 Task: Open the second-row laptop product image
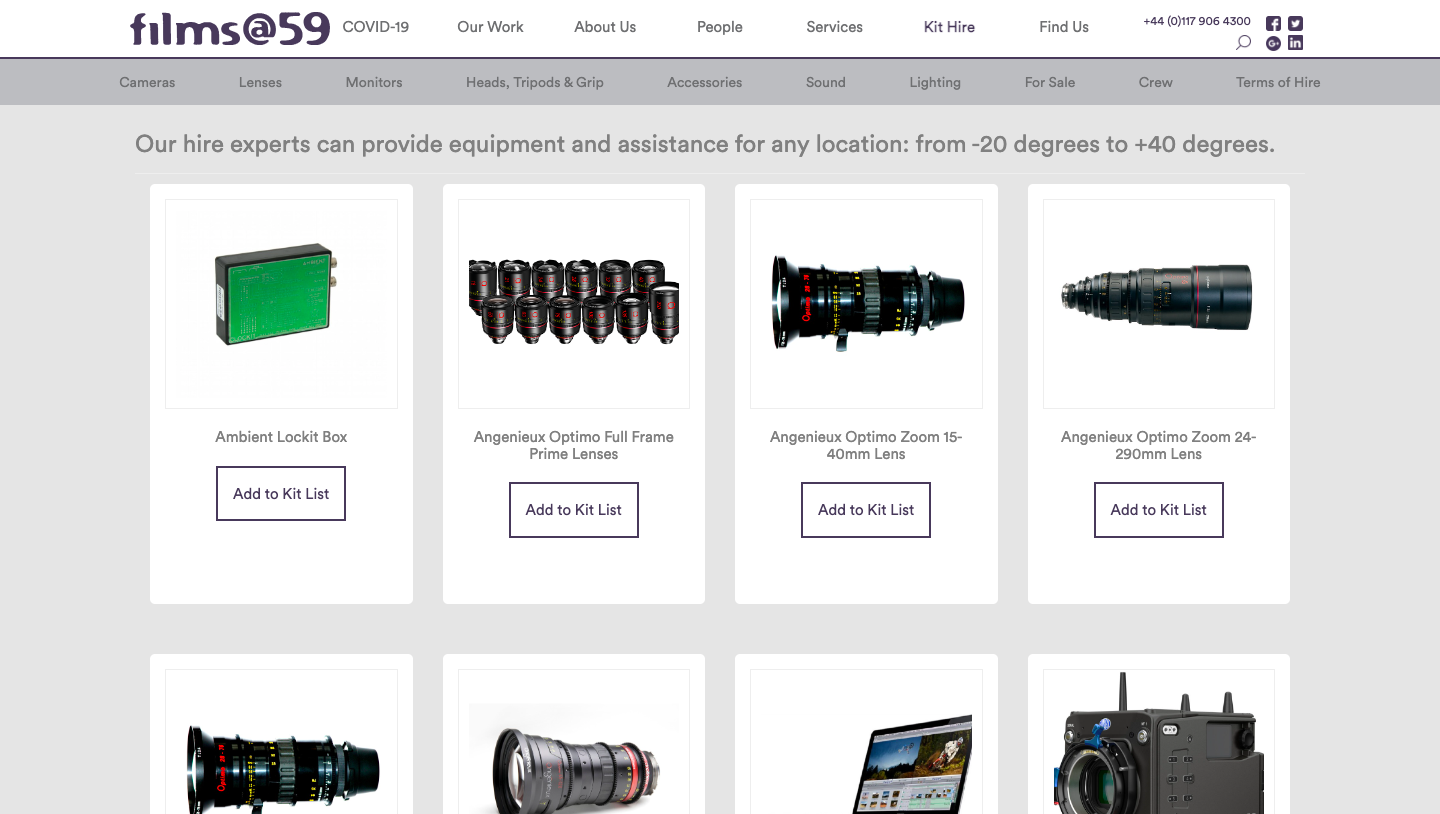866,742
